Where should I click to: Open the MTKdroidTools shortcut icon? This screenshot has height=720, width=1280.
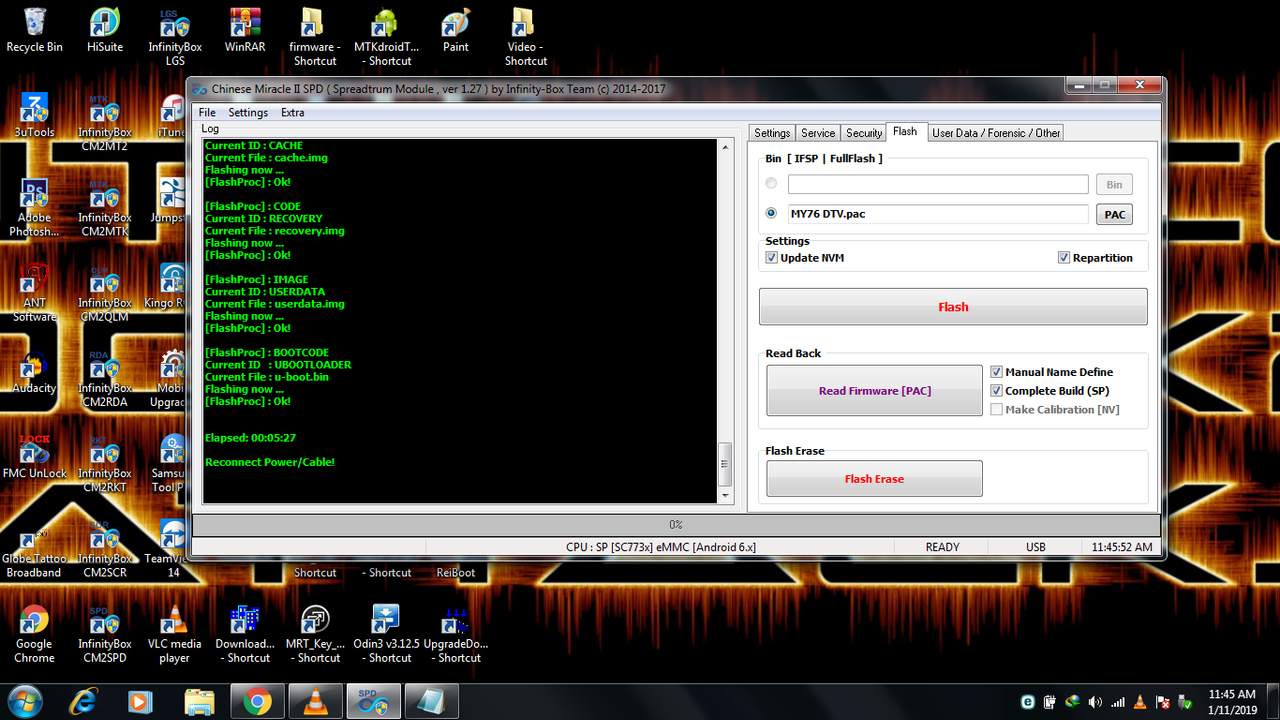(386, 37)
